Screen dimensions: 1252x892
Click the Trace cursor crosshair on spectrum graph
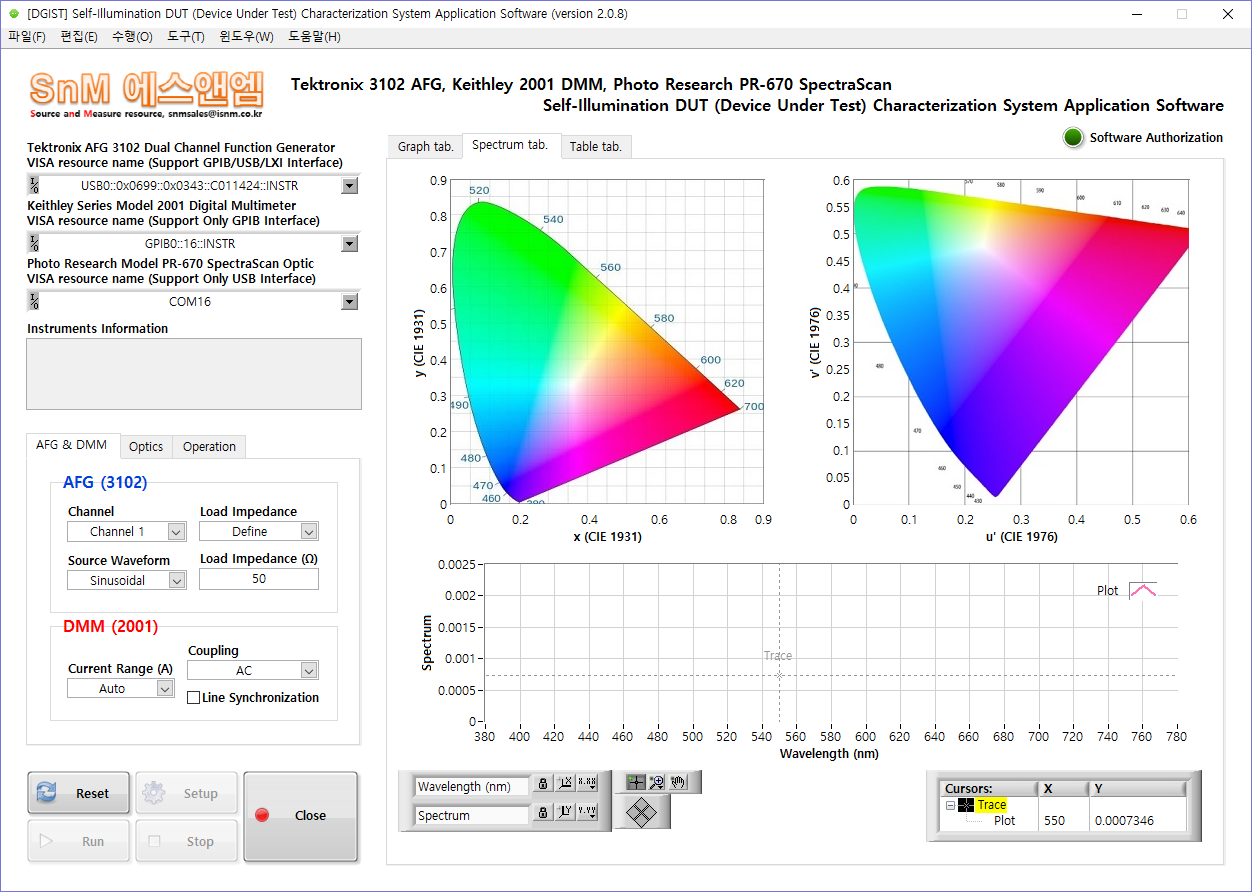(779, 675)
